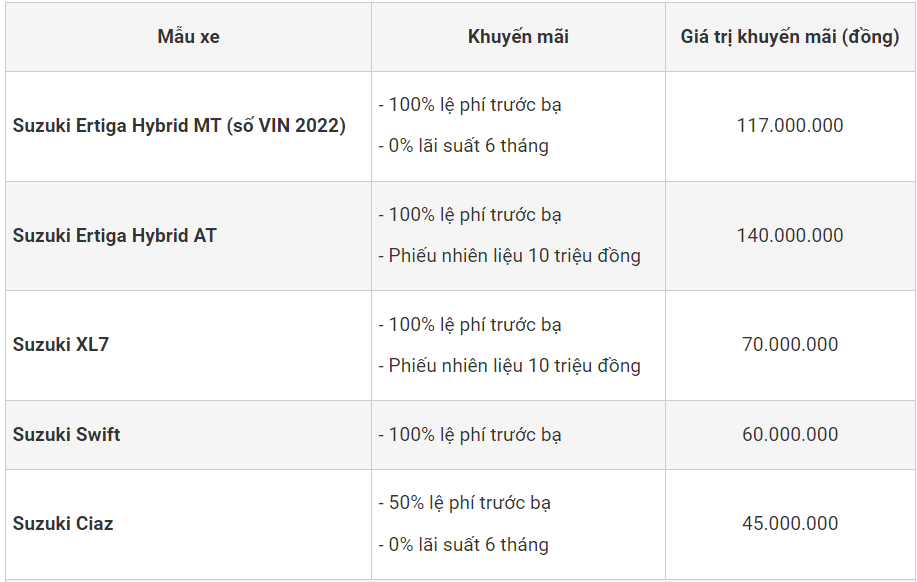
Task: Click the 45.000.000 promotion value
Action: 790,524
